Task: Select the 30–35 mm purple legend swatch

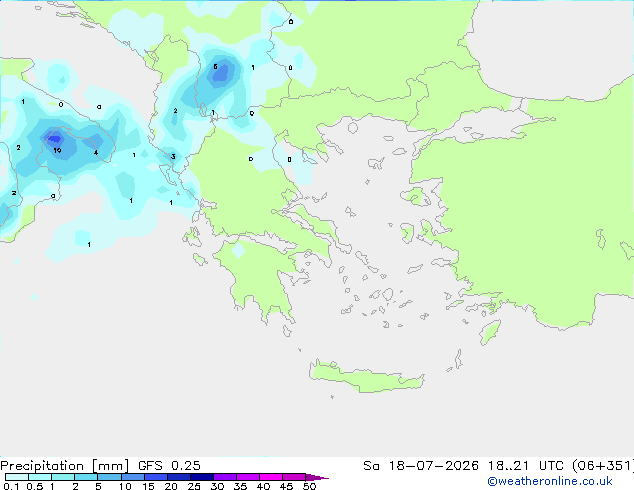Action: 225,477
